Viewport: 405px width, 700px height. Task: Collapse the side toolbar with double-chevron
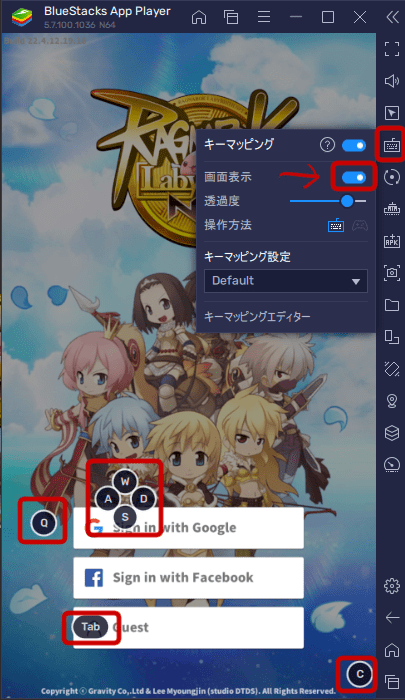392,17
